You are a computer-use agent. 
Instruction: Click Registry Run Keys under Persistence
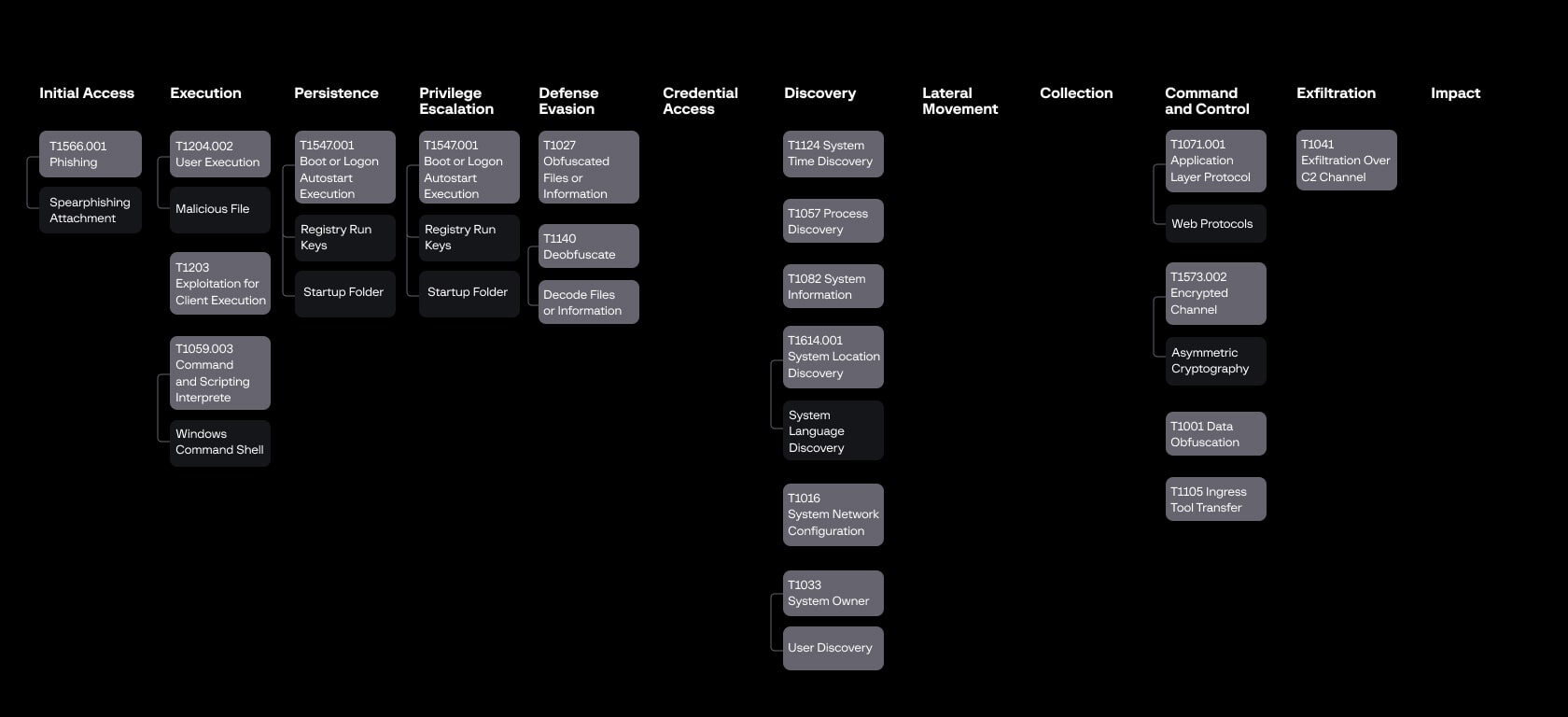tap(344, 237)
